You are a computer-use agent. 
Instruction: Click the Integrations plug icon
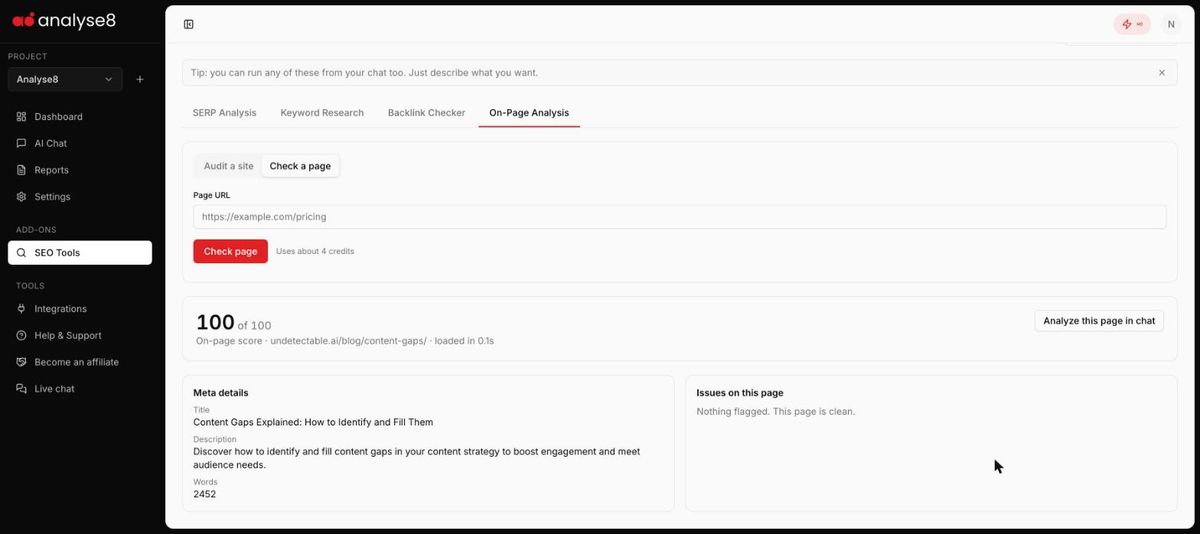coord(22,309)
